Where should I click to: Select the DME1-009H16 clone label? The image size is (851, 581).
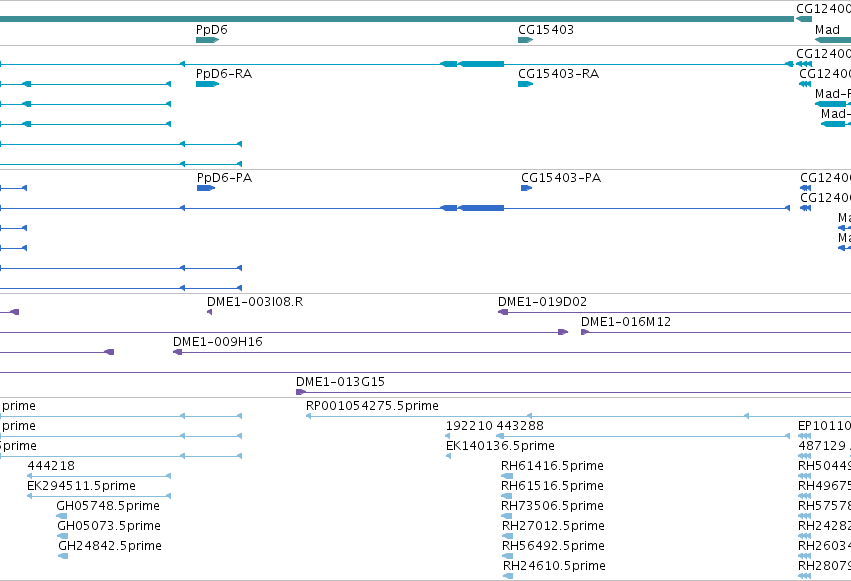coord(218,342)
